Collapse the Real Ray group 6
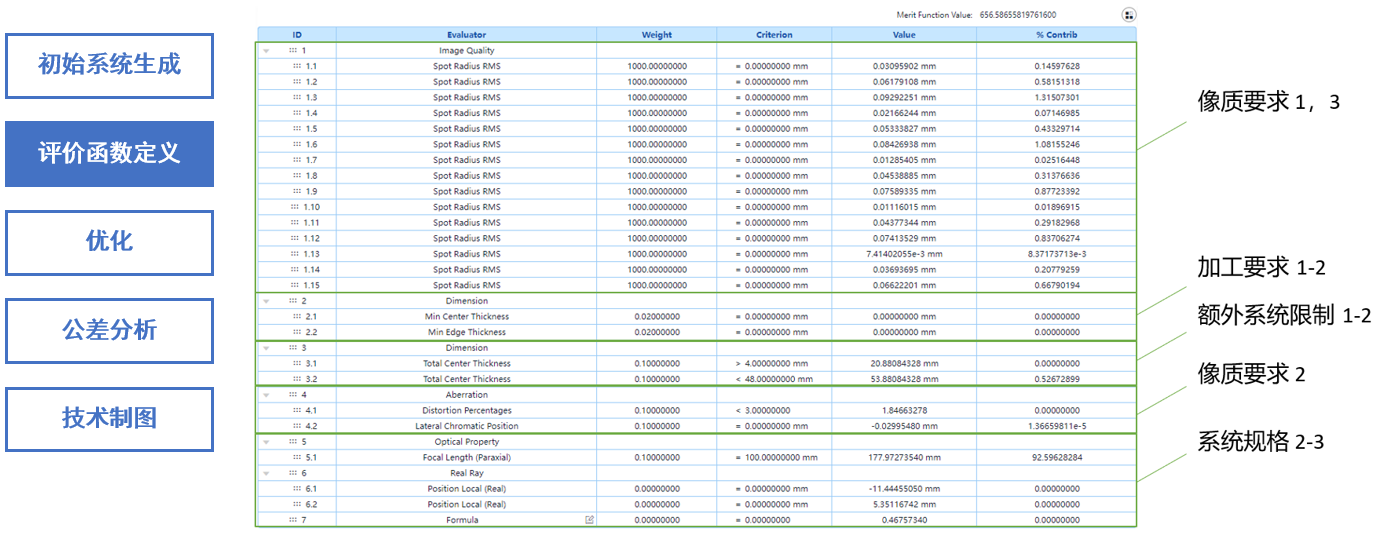 tap(266, 473)
